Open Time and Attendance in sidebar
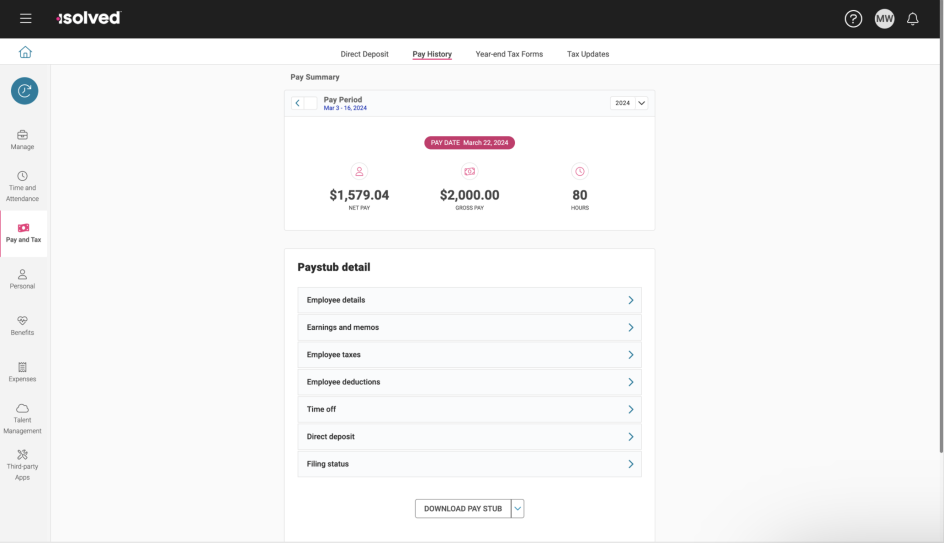Viewport: 944px width, 543px height. tap(23, 186)
